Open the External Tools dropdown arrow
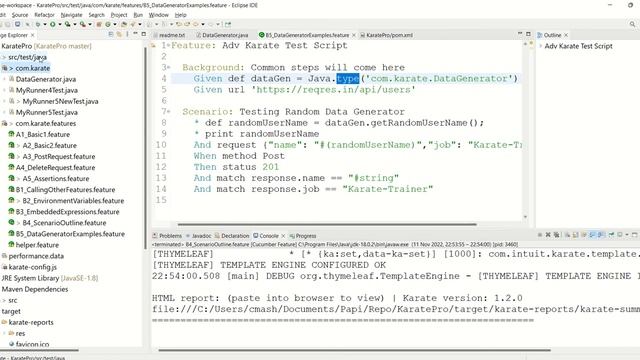 (x=90, y=24)
